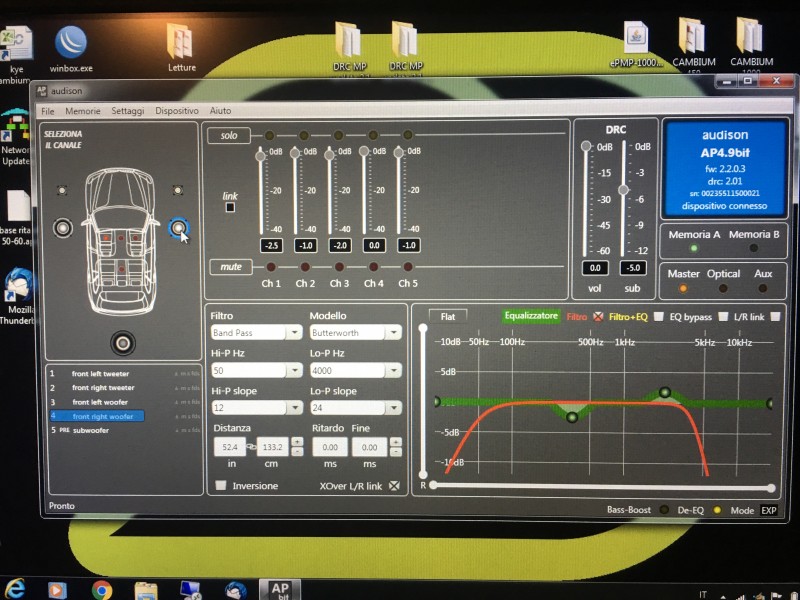Click the Equalizzatore button
This screenshot has width=800, height=600.
coord(531,316)
